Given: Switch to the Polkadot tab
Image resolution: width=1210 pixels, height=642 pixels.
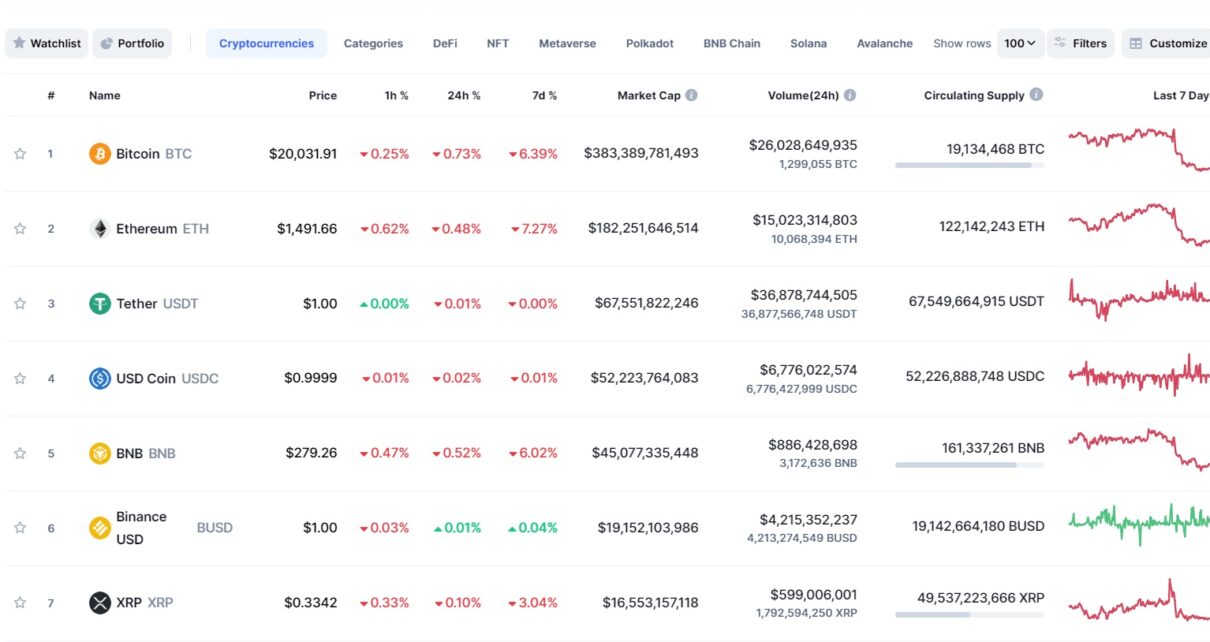Looking at the screenshot, I should tap(650, 43).
